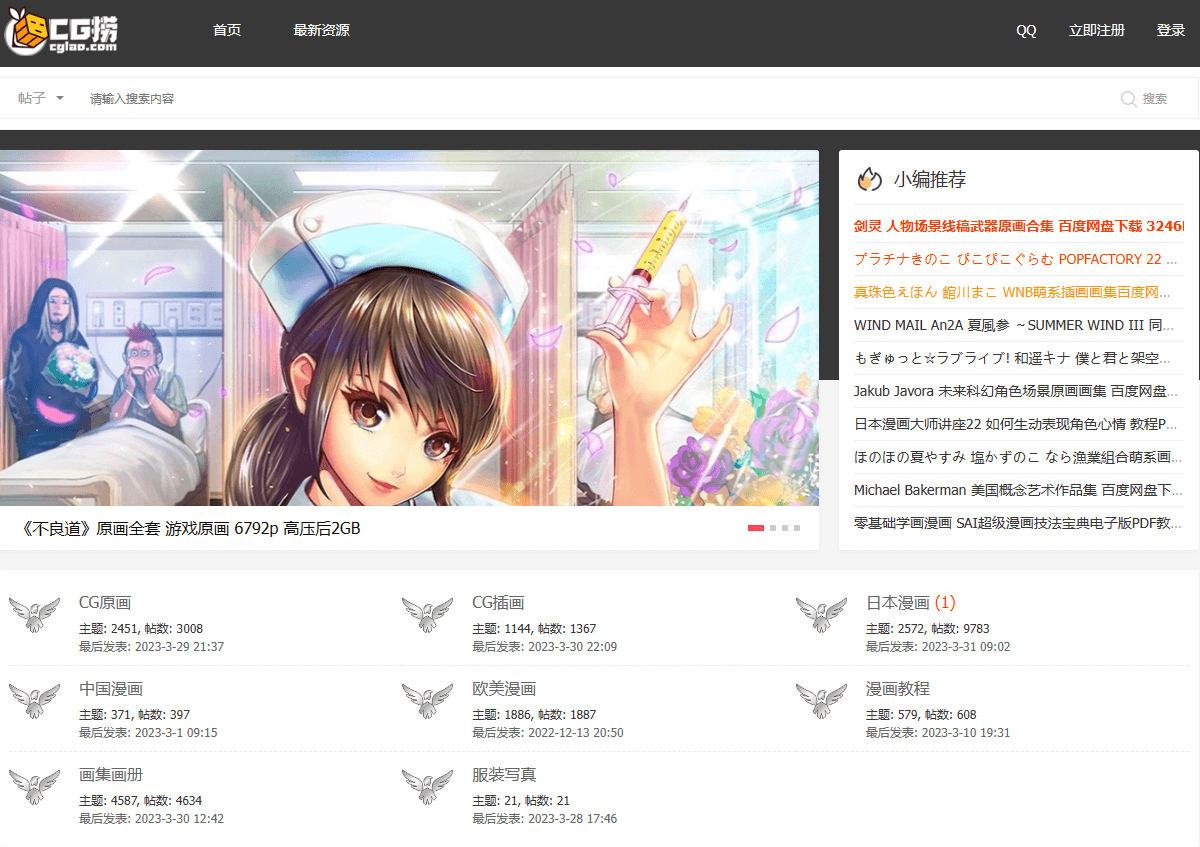Click 登录 to sign in

(1171, 30)
